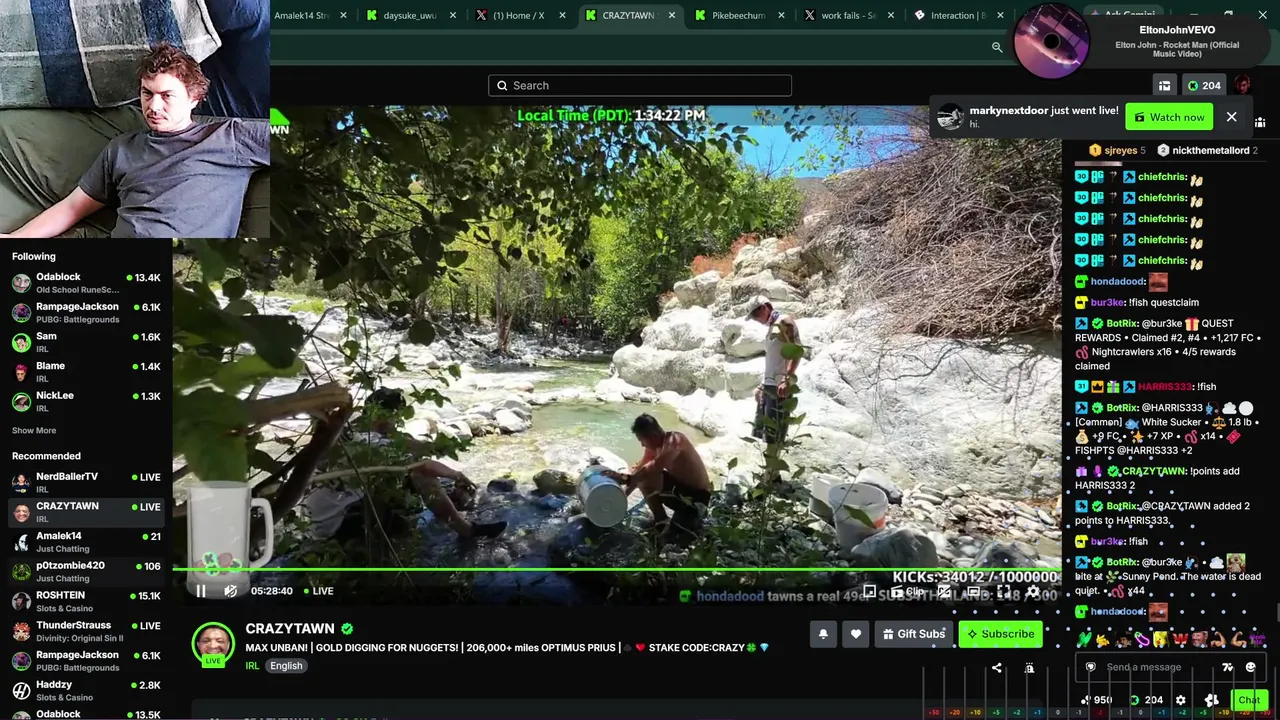The image size is (1280, 720).
Task: Click the 204 Kicks balance below chat
Action: pos(1146,700)
